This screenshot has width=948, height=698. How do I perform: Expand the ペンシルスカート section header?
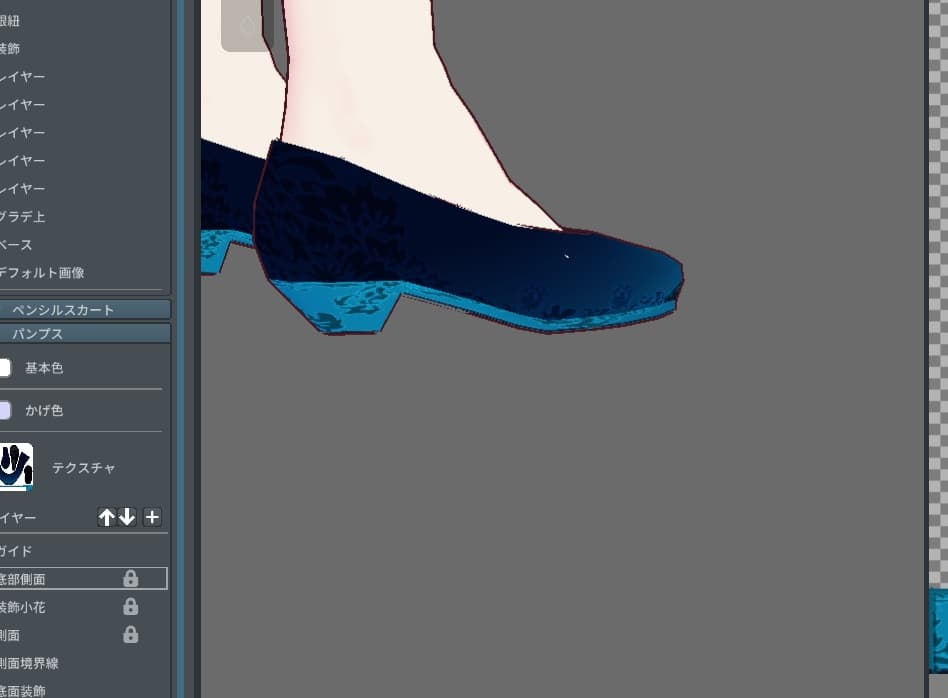(x=85, y=310)
